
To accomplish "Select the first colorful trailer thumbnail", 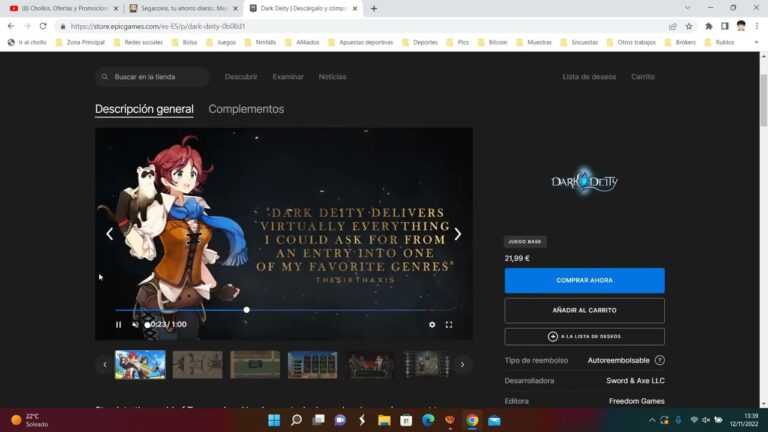I will (x=140, y=364).
